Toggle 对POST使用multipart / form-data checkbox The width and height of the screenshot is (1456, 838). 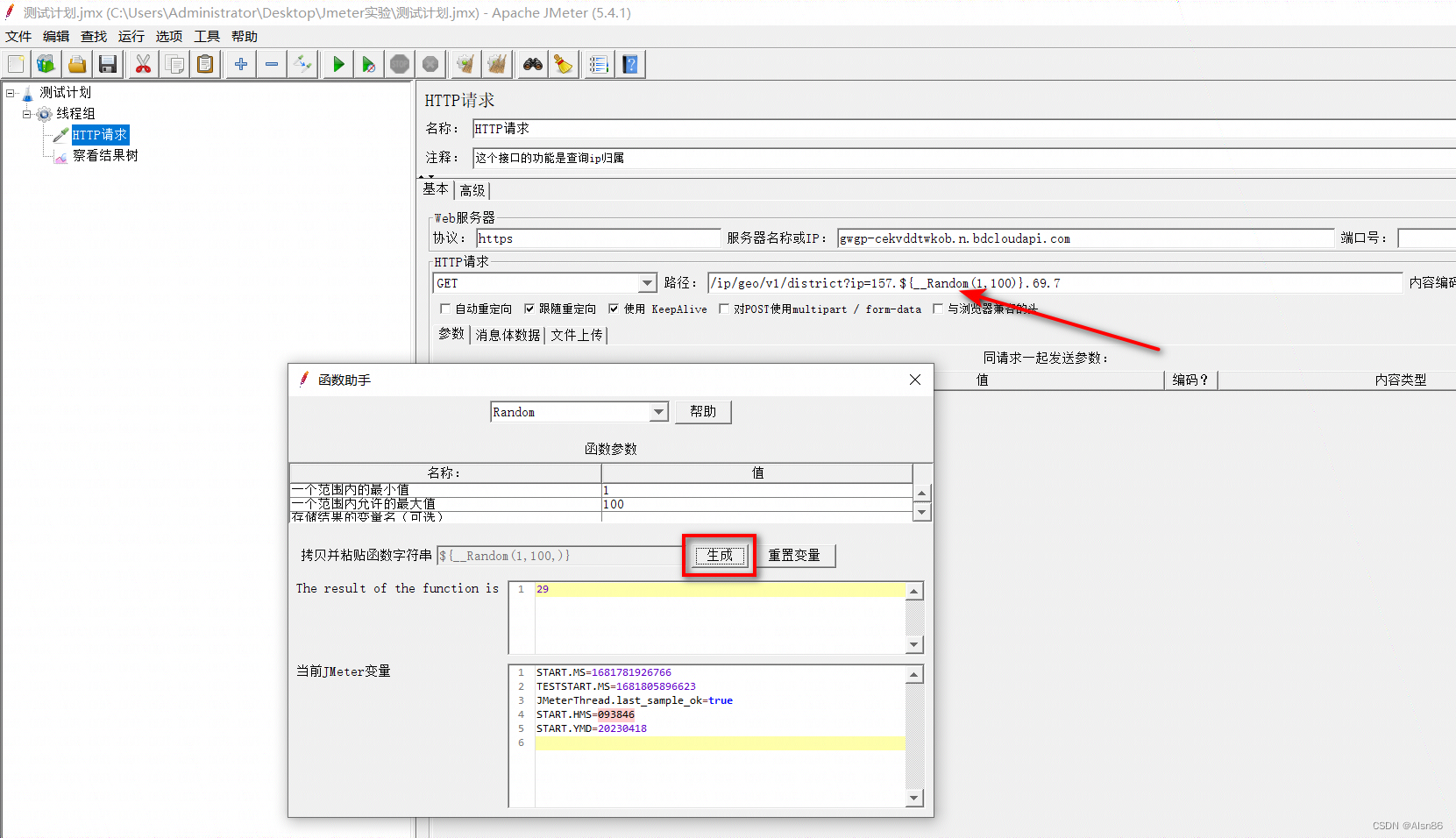pos(723,309)
